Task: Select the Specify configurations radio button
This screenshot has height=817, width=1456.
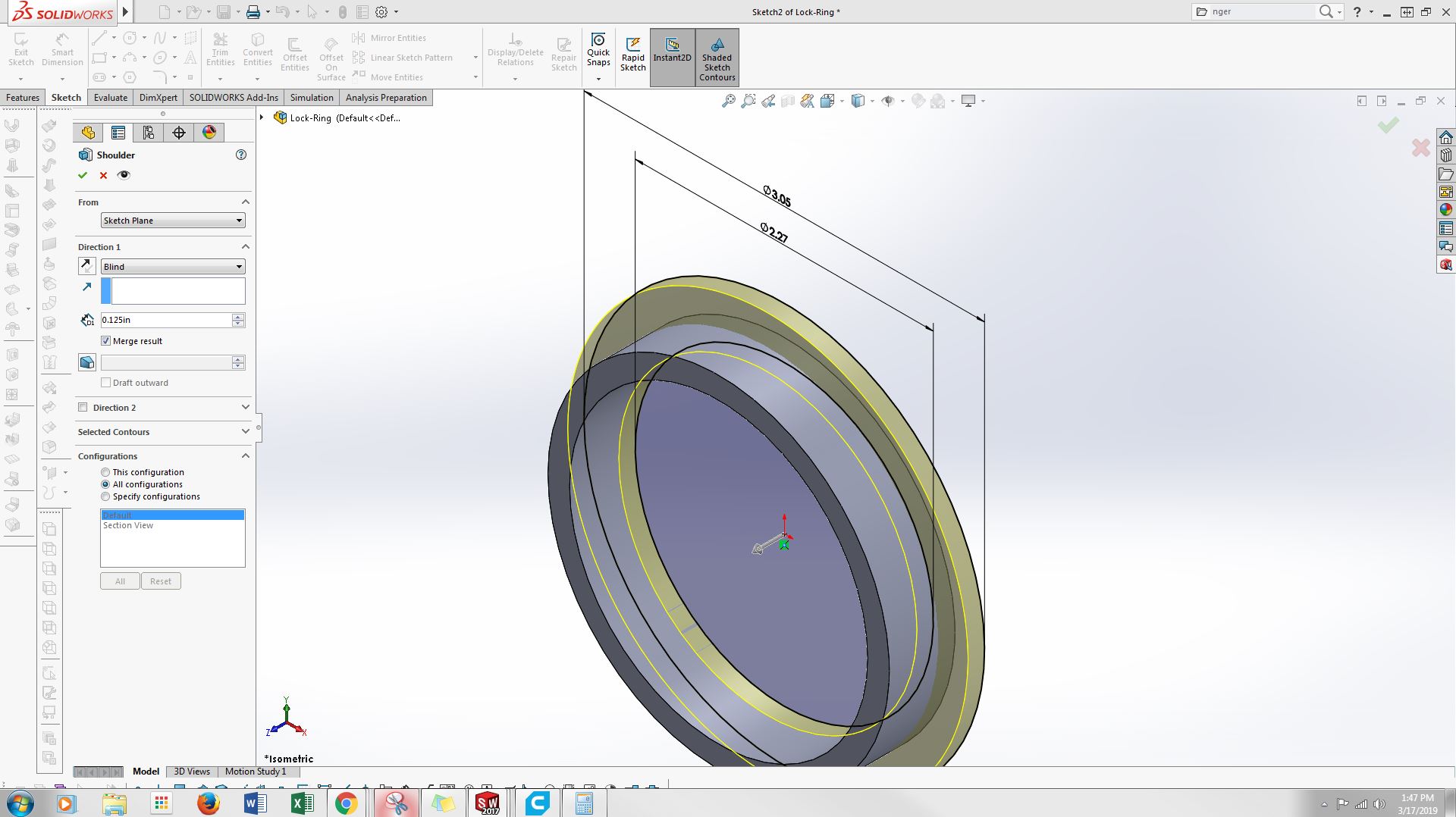Action: (105, 496)
